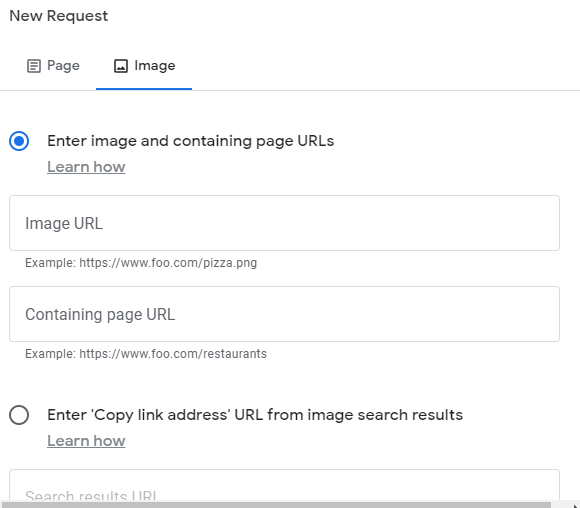
Task: Click the 'Enter image and containing page URLs' label
Action: click(190, 141)
